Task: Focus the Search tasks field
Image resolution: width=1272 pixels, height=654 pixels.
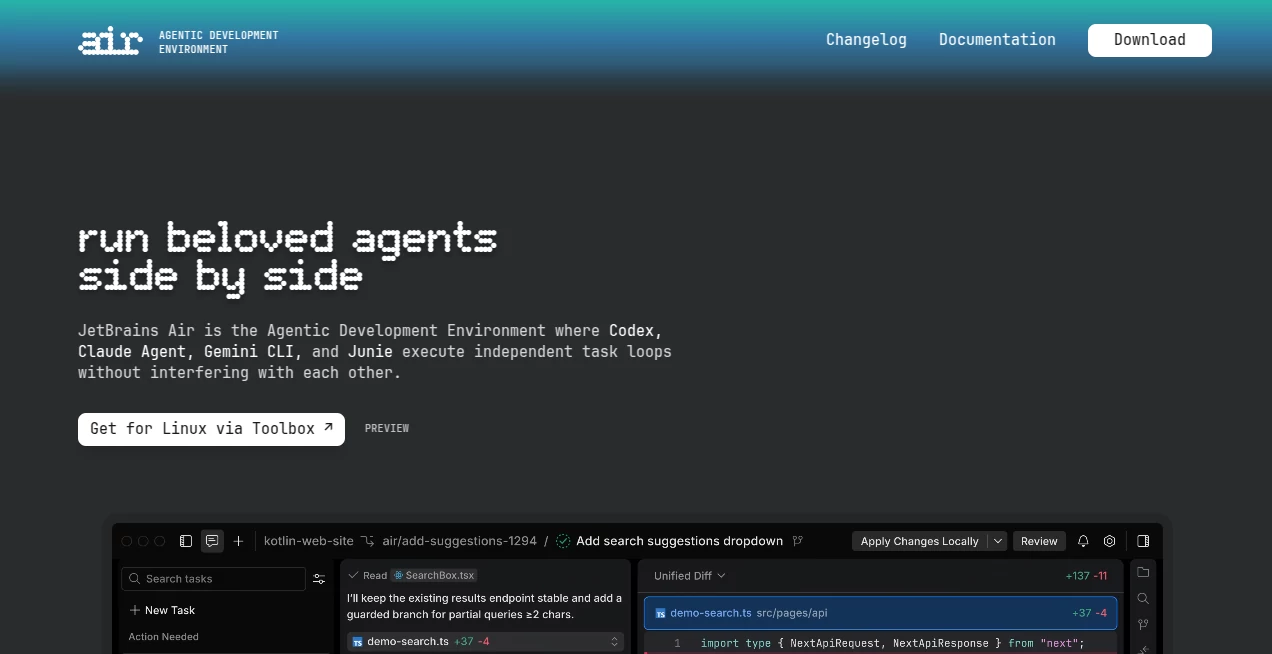Action: point(213,579)
